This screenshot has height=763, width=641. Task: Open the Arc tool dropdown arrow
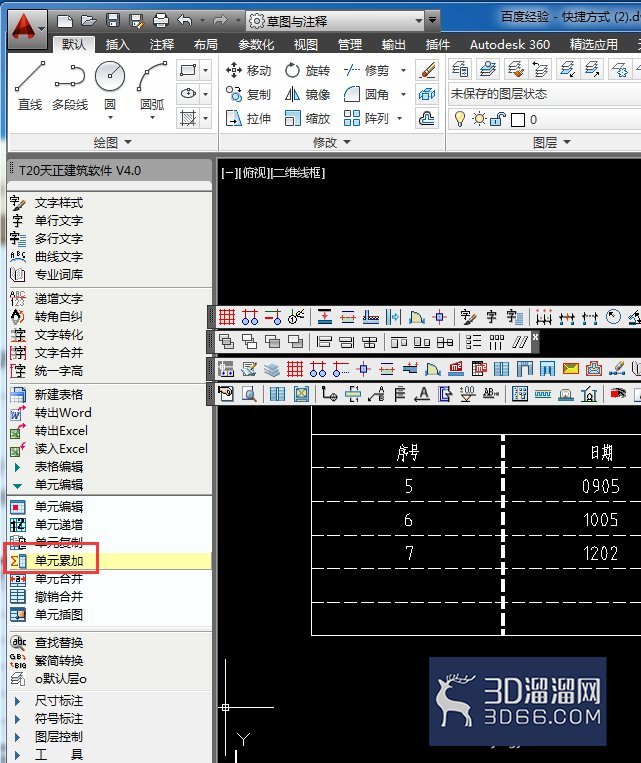pos(152,118)
